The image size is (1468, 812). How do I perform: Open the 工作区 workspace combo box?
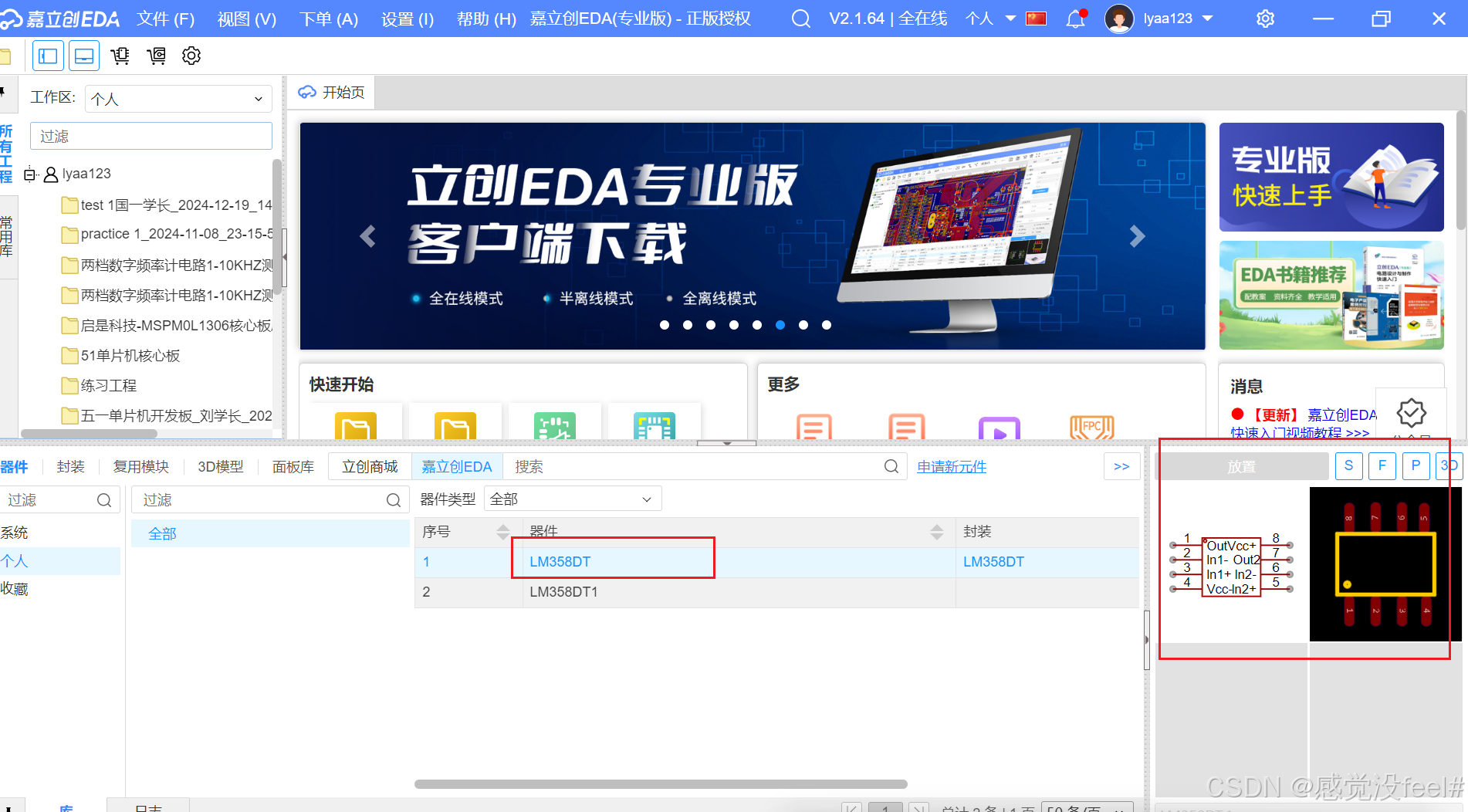click(178, 99)
